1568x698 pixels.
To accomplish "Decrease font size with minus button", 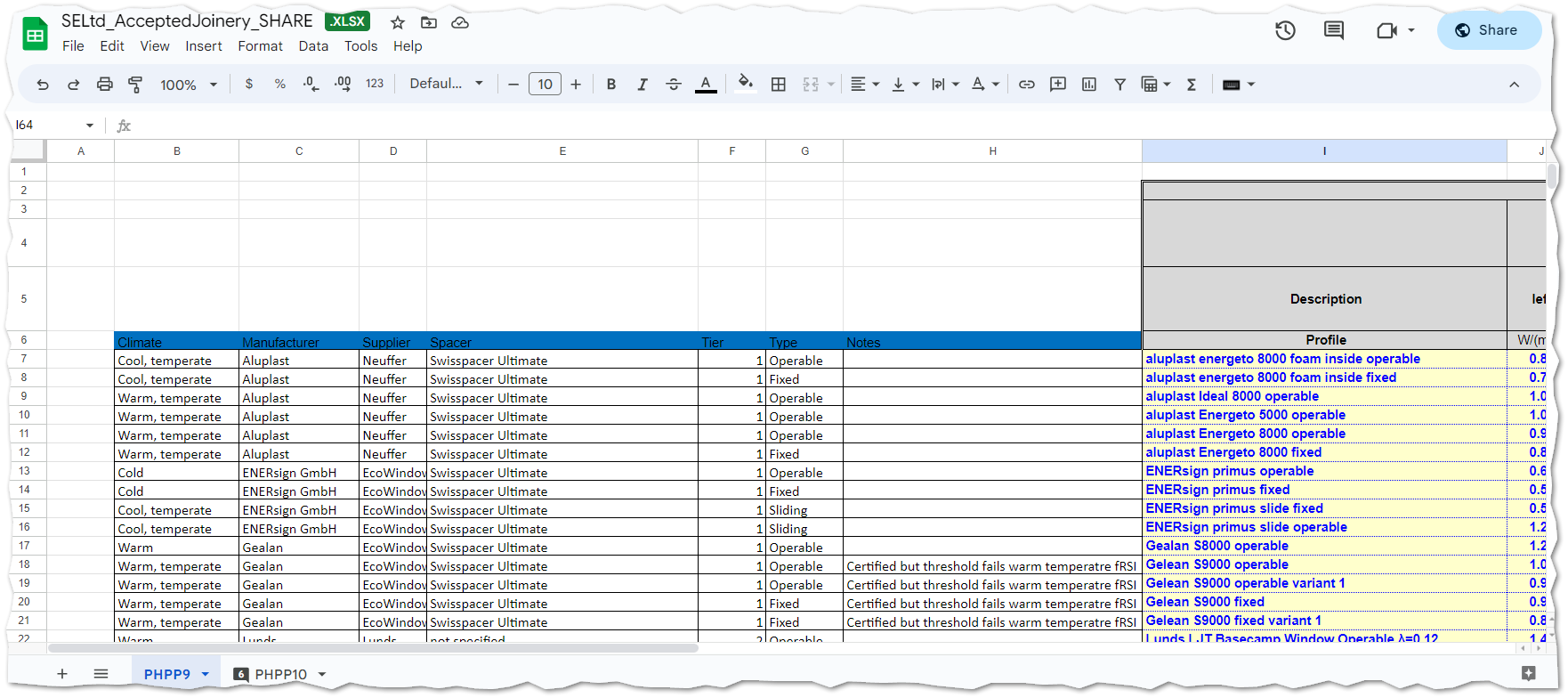I will click(513, 85).
